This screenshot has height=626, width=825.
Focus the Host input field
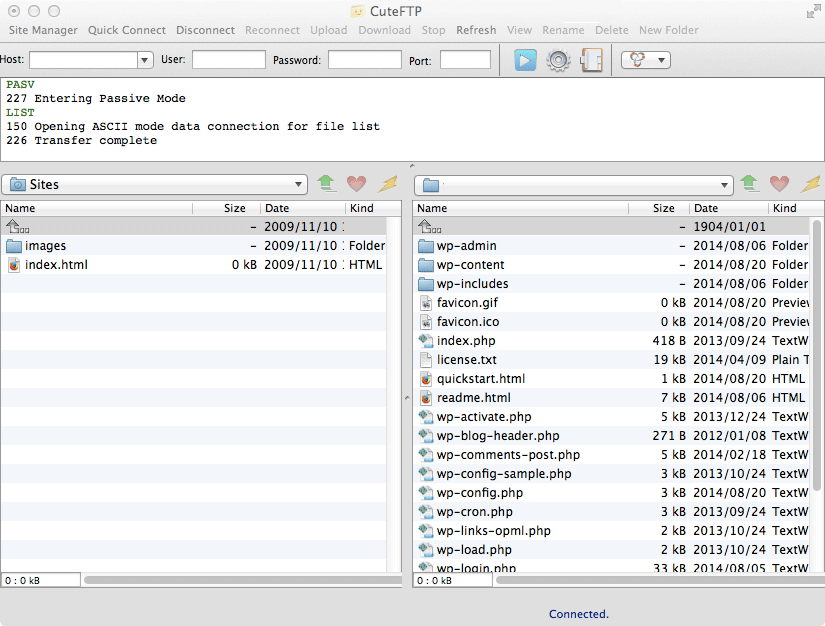84,60
